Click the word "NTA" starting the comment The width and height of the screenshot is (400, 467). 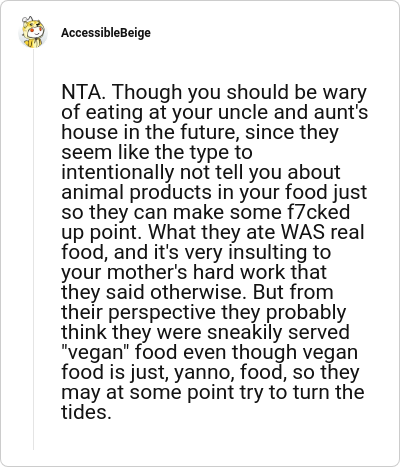82,92
